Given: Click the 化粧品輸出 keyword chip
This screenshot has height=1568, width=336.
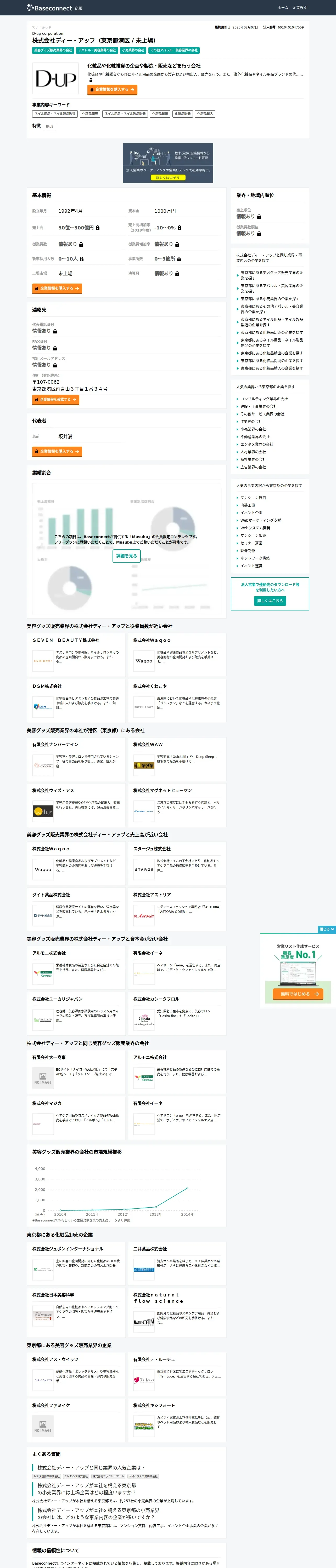Looking at the screenshot, I should tap(160, 114).
